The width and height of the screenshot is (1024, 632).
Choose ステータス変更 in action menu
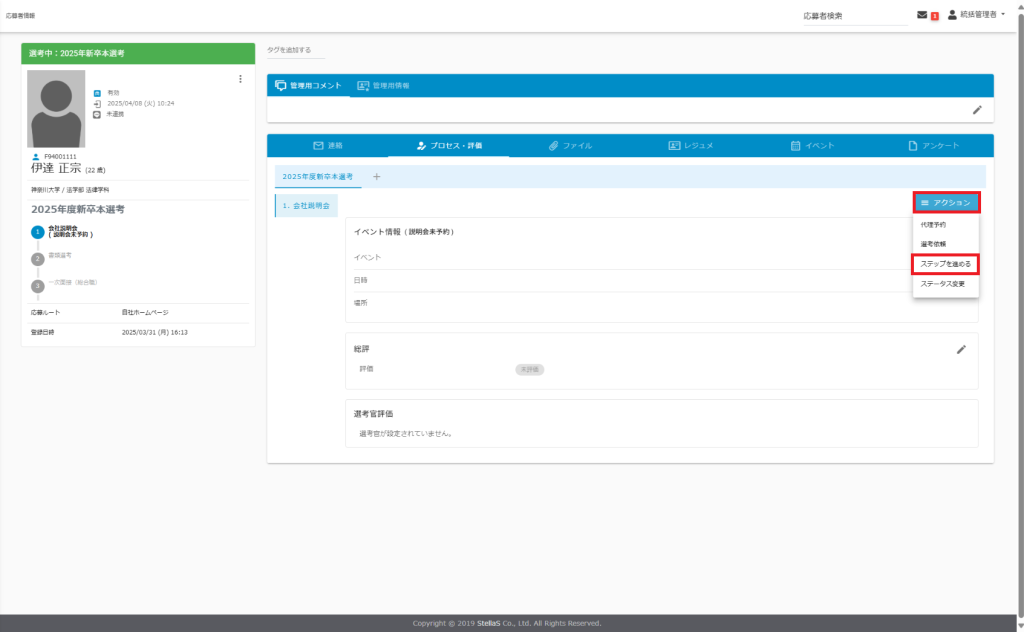[x=942, y=284]
